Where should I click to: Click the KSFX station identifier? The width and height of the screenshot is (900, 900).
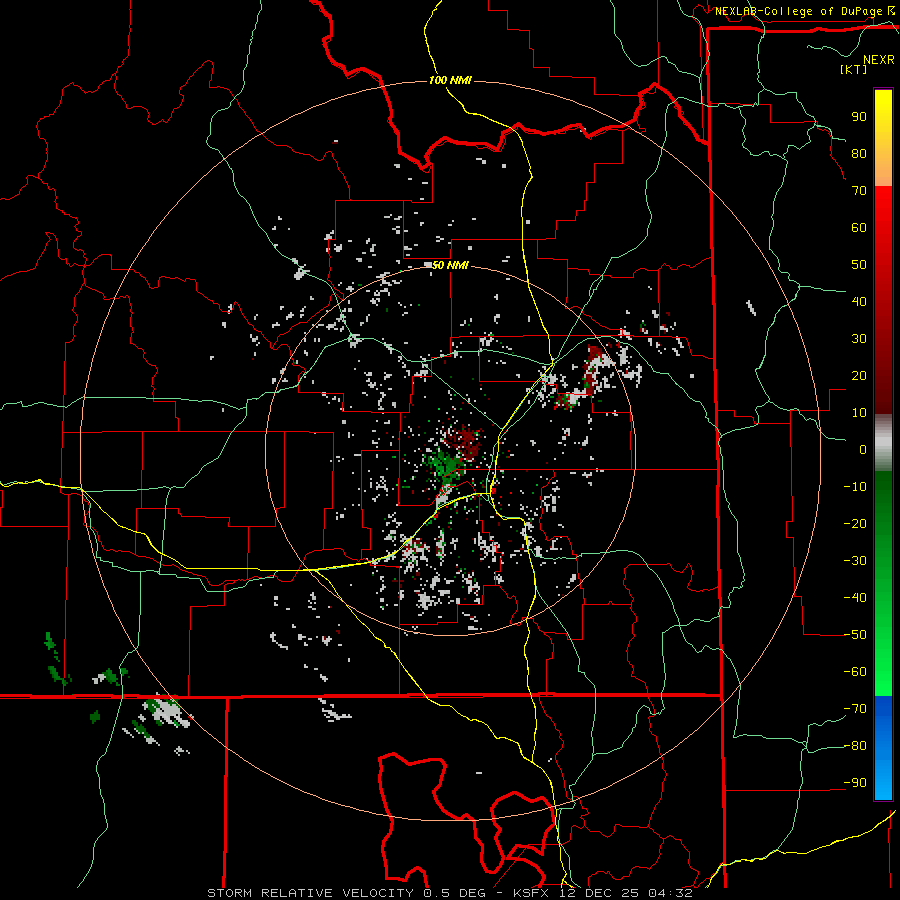tap(530, 893)
